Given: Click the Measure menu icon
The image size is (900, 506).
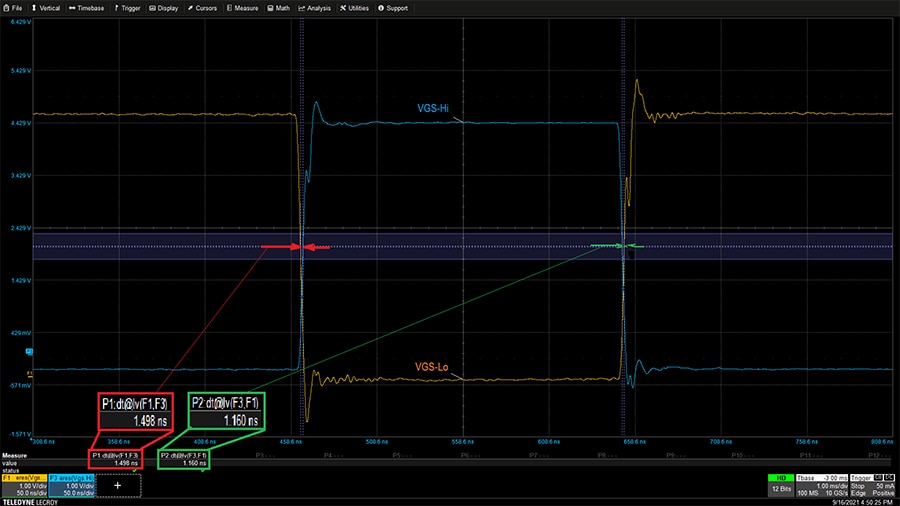Looking at the screenshot, I should click(230, 8).
